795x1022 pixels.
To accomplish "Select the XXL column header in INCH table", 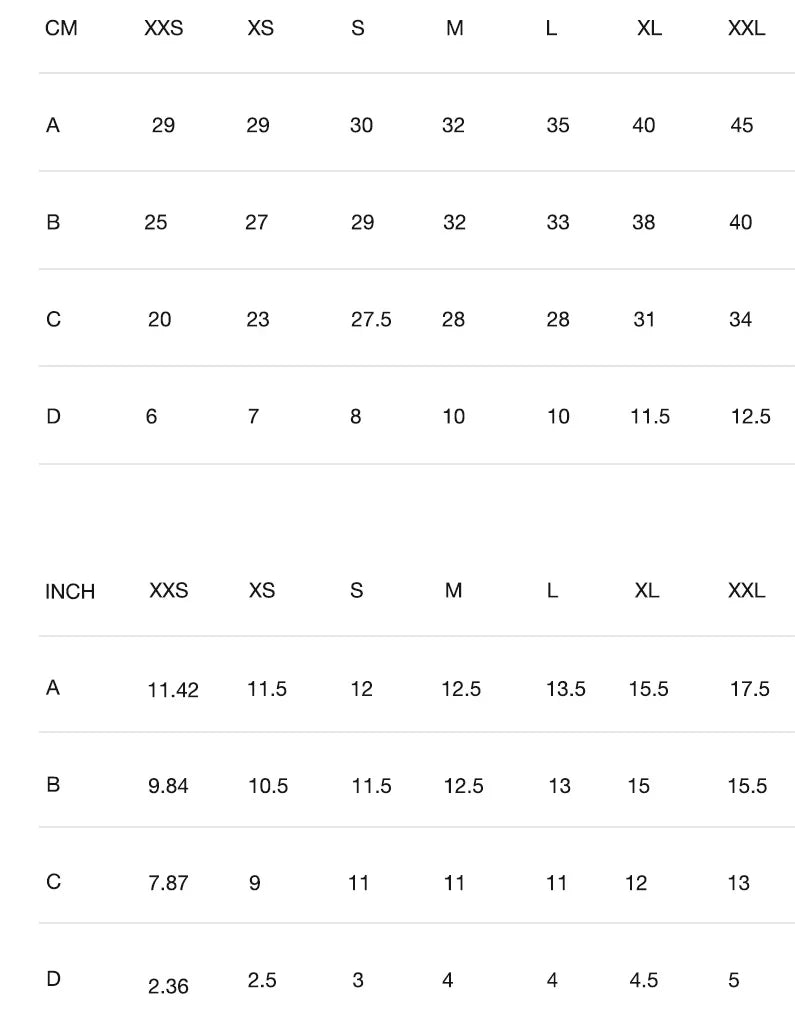I will click(x=746, y=591).
